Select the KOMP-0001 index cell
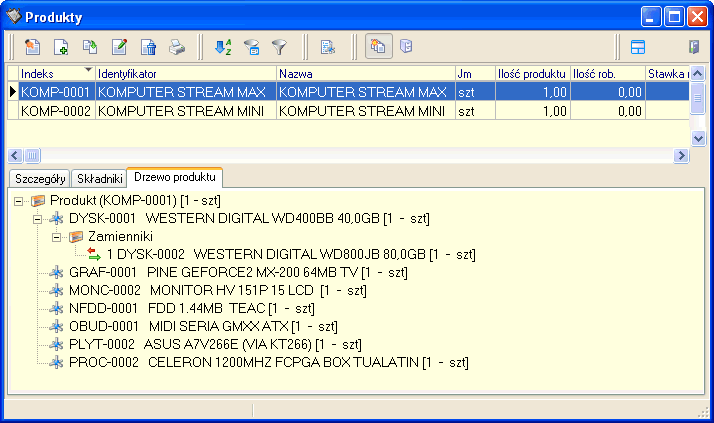The height and width of the screenshot is (423, 714). 56,92
